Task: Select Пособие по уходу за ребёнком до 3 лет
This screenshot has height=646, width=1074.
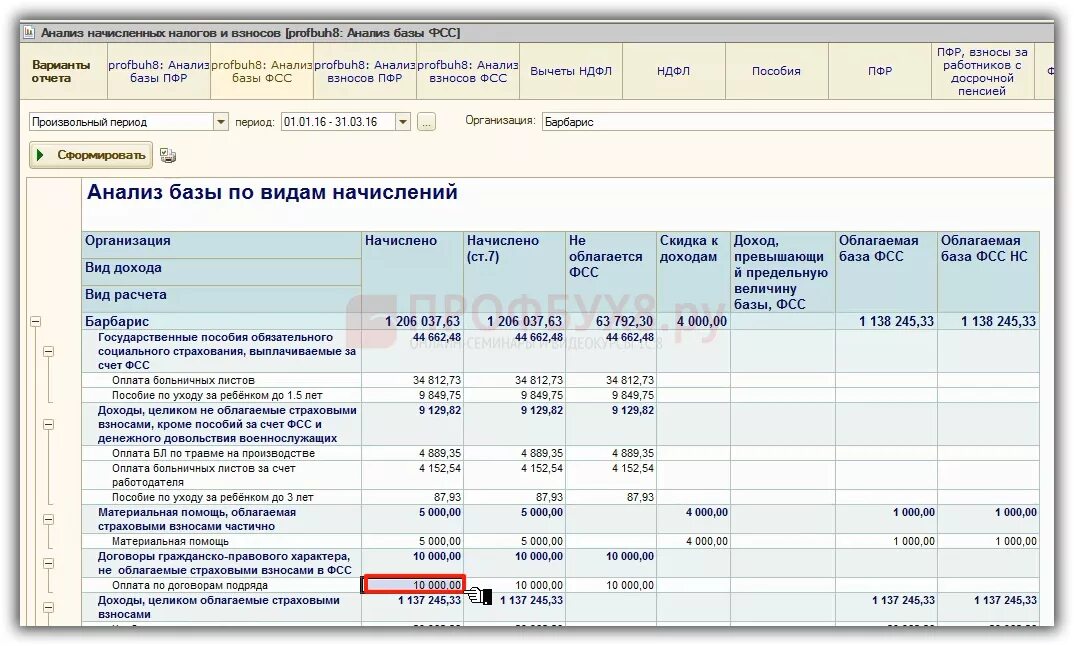Action: click(212, 497)
